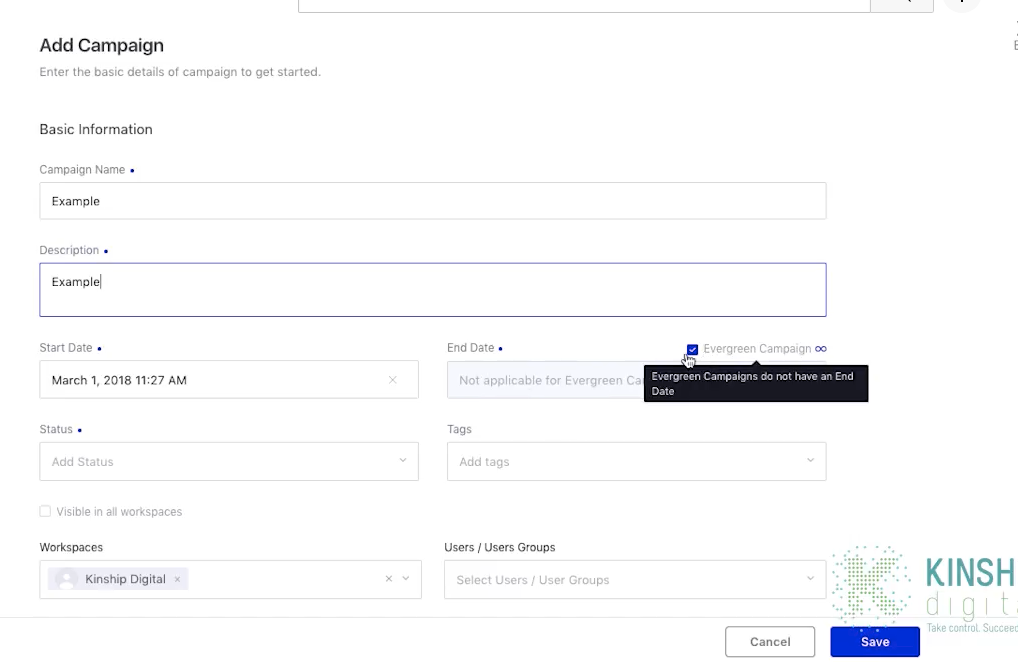Screen dimensions: 1018x662
Task: Enable the Visible in all workspaces checkbox
Action: pos(45,512)
